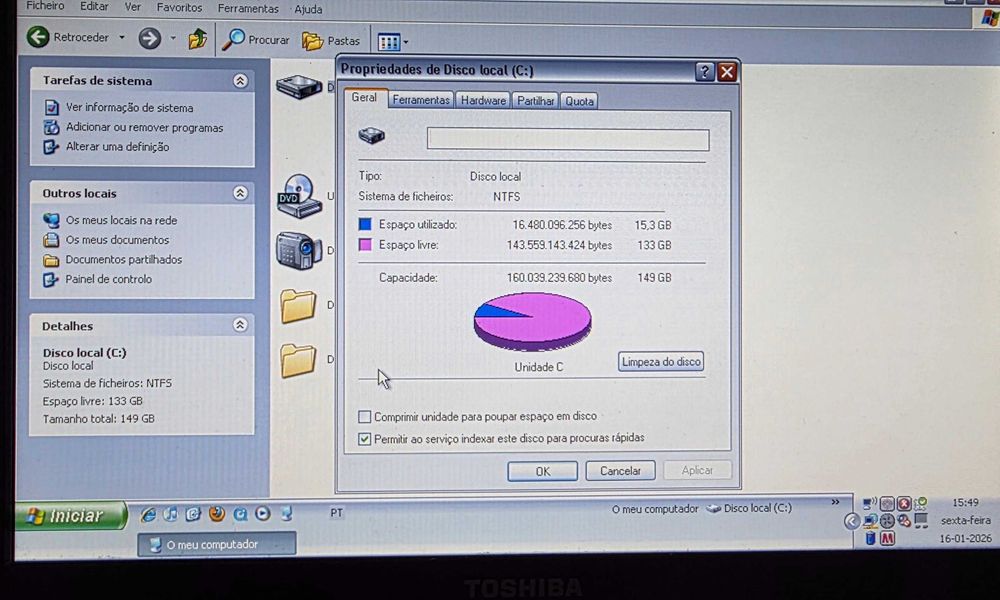Click the disk drive icon beside label field
This screenshot has height=600, width=1000.
[372, 135]
